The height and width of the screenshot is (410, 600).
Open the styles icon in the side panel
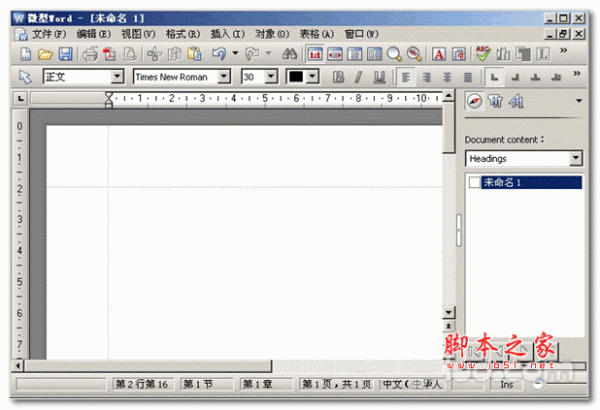pyautogui.click(x=495, y=101)
